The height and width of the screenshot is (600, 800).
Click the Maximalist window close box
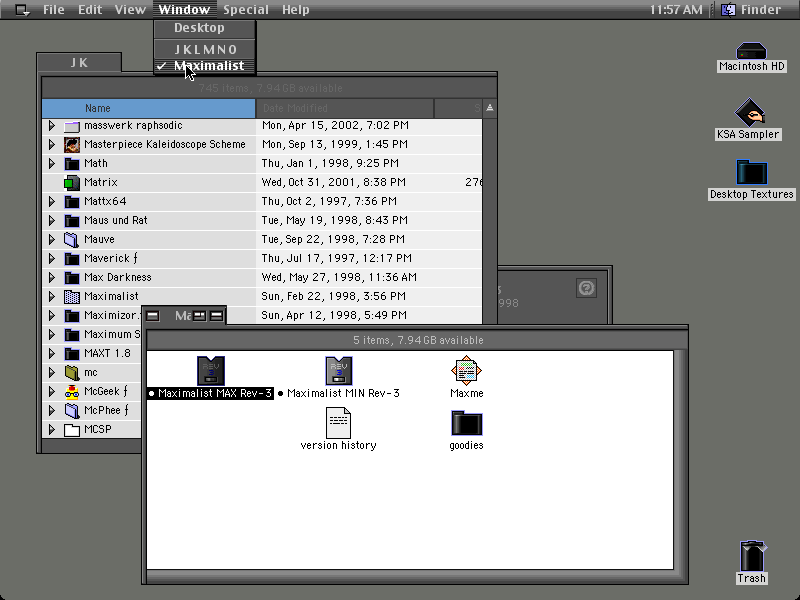coord(153,316)
